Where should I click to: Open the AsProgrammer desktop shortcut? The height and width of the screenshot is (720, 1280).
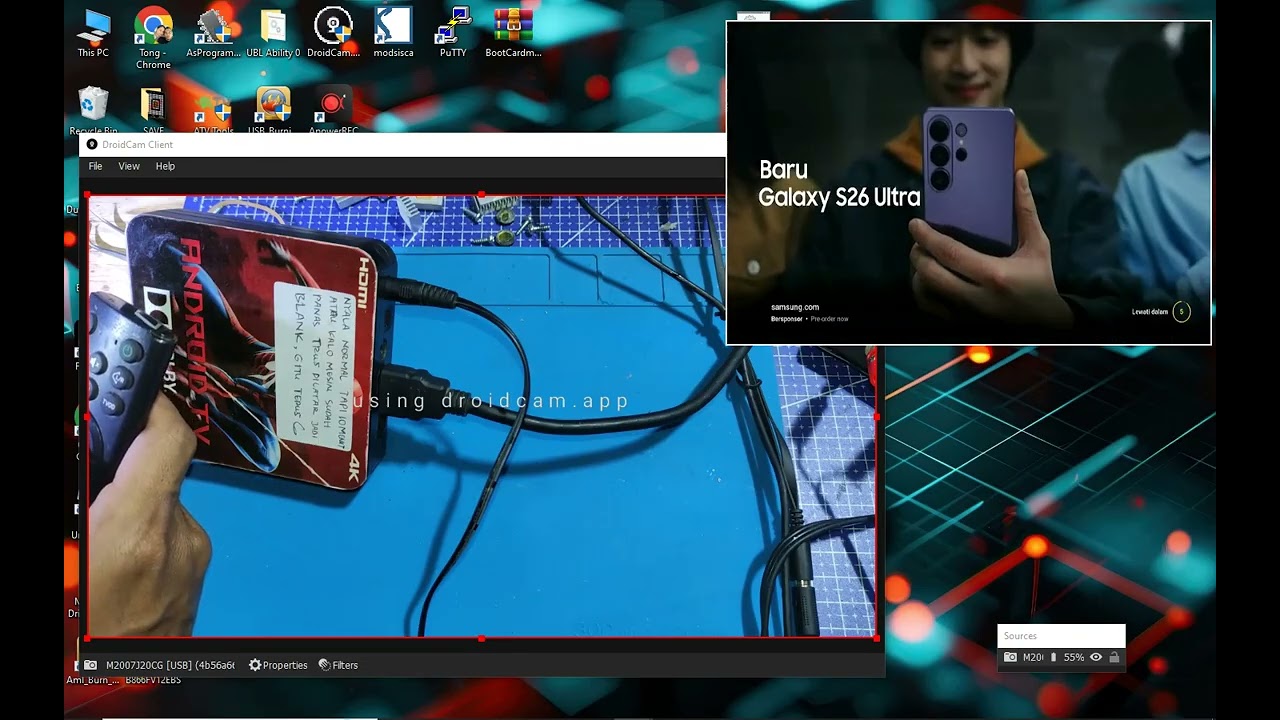tap(213, 33)
